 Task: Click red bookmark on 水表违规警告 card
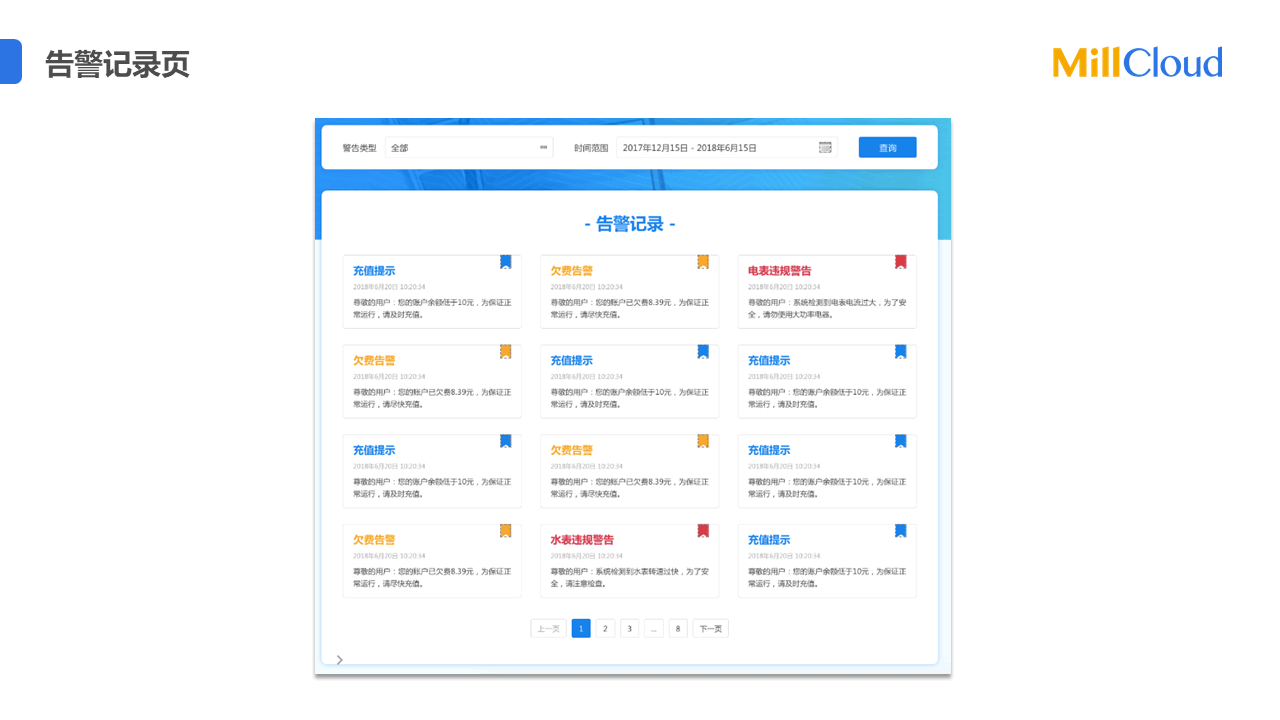click(703, 531)
